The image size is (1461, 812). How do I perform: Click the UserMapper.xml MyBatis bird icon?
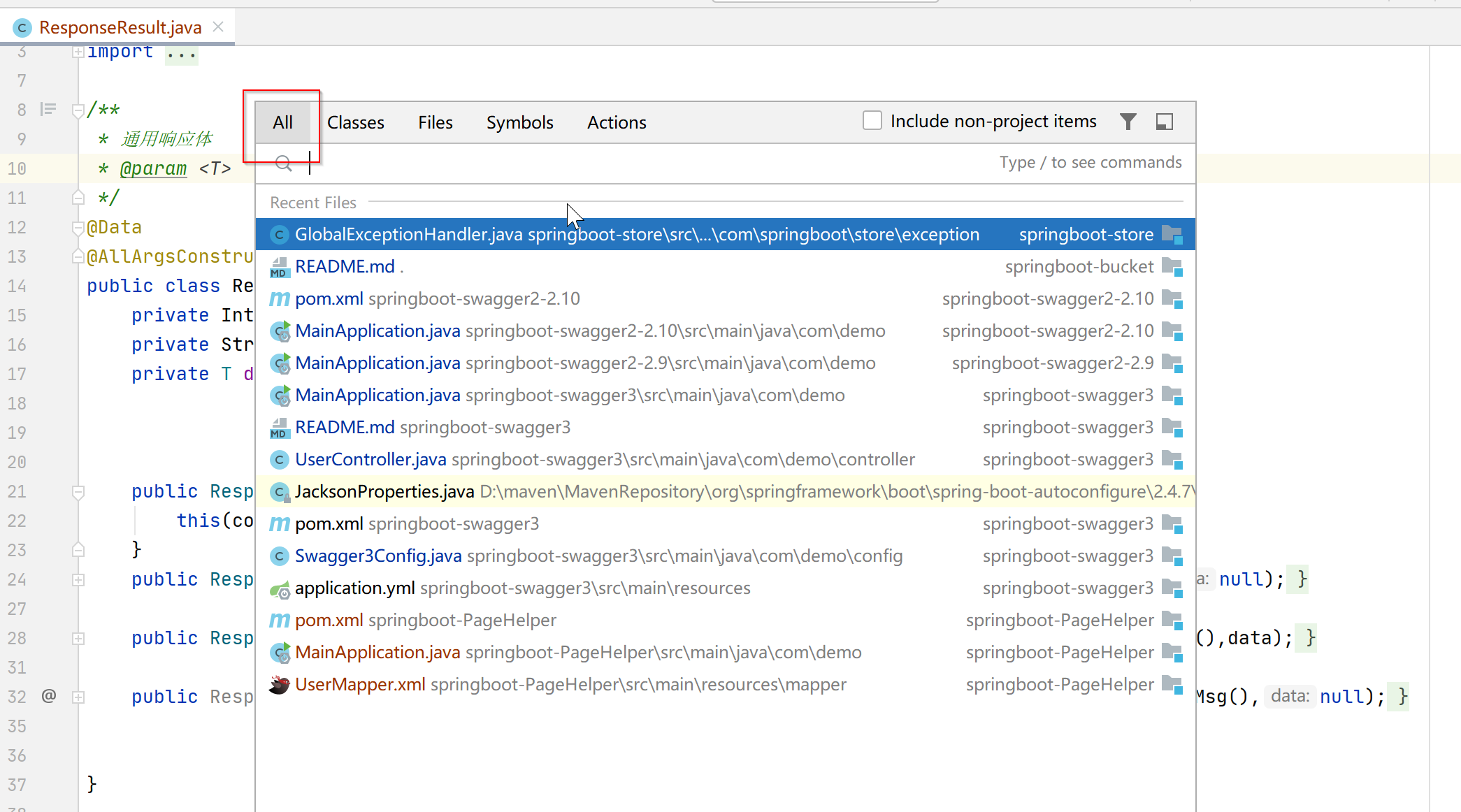pos(280,685)
